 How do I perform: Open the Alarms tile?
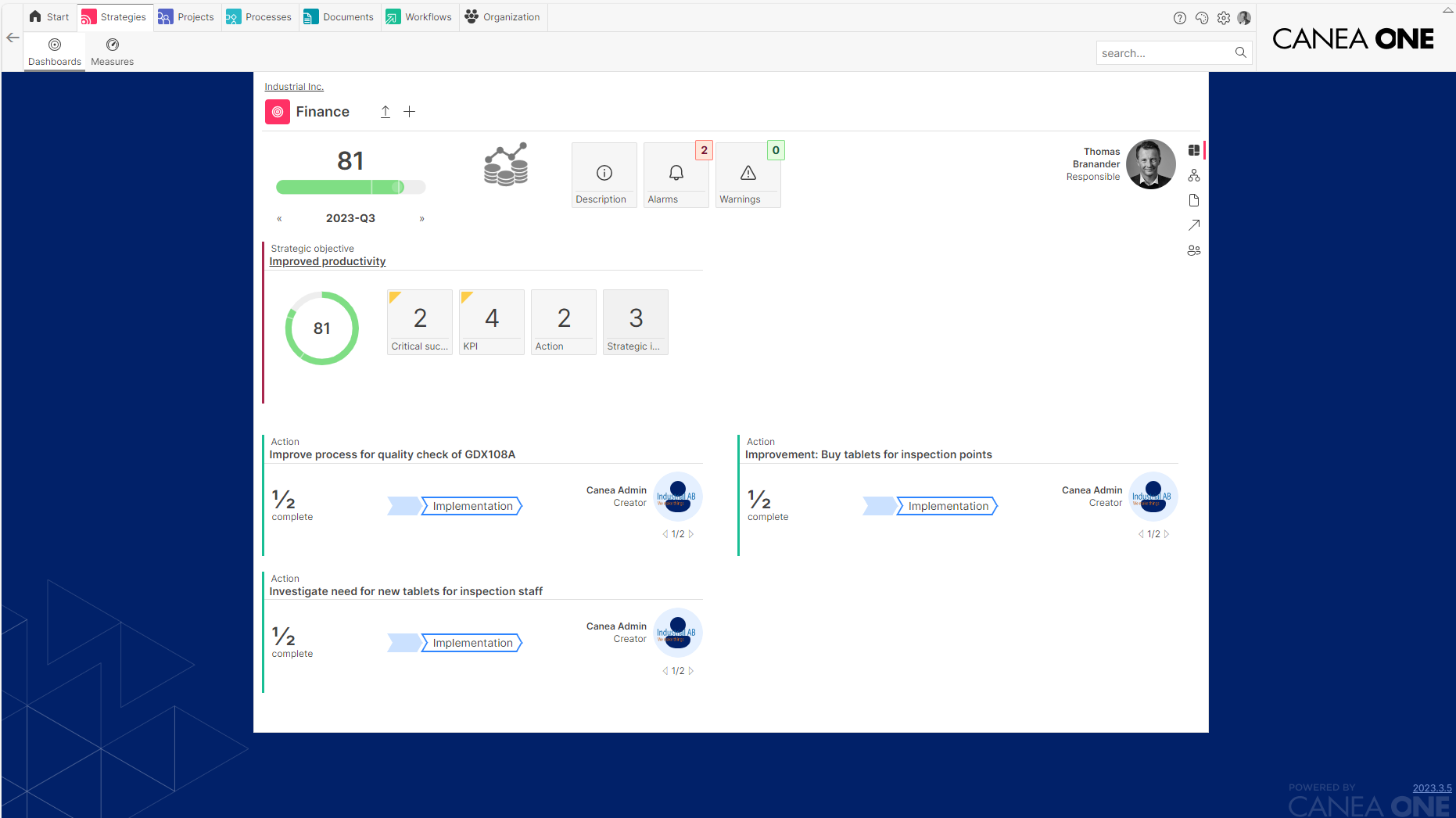click(x=676, y=175)
